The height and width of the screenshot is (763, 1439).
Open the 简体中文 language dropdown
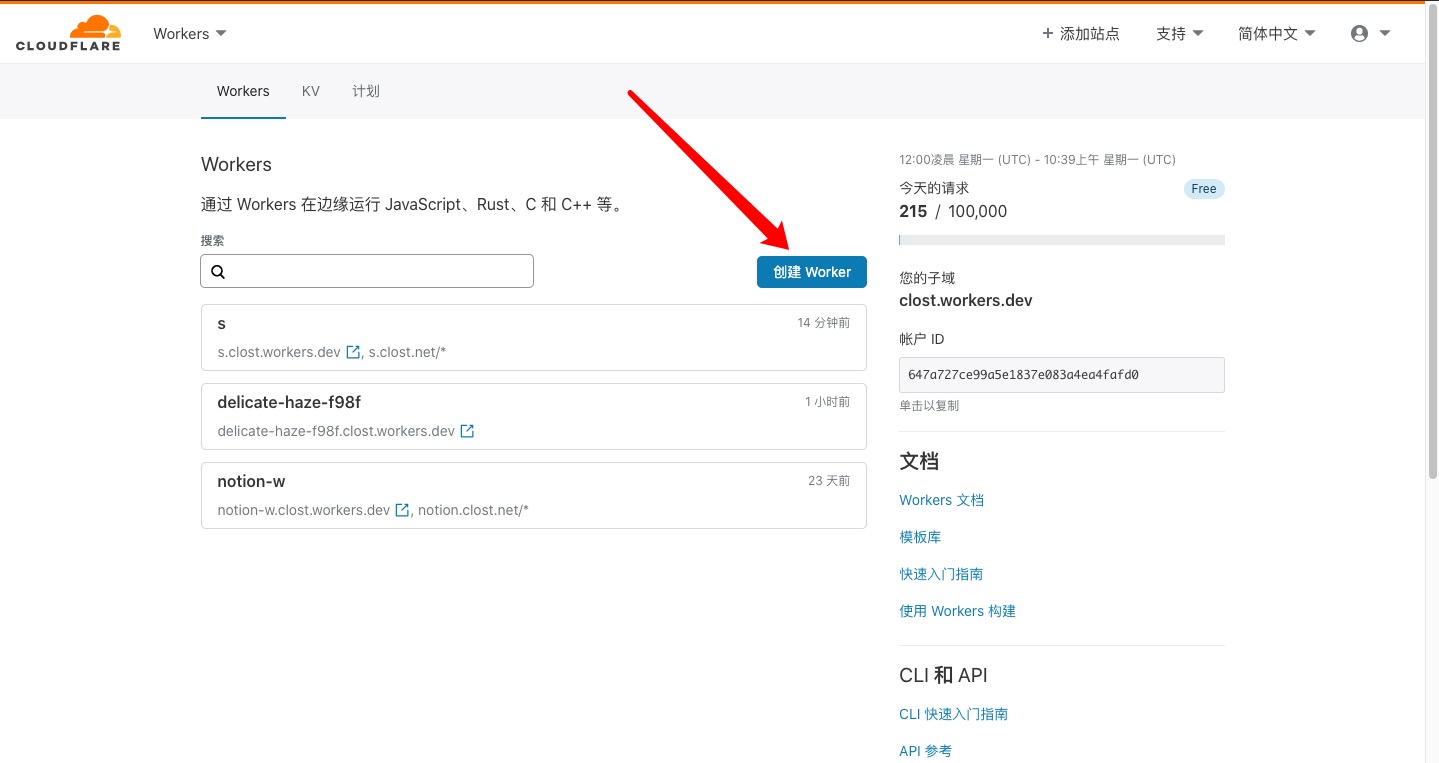[1276, 33]
